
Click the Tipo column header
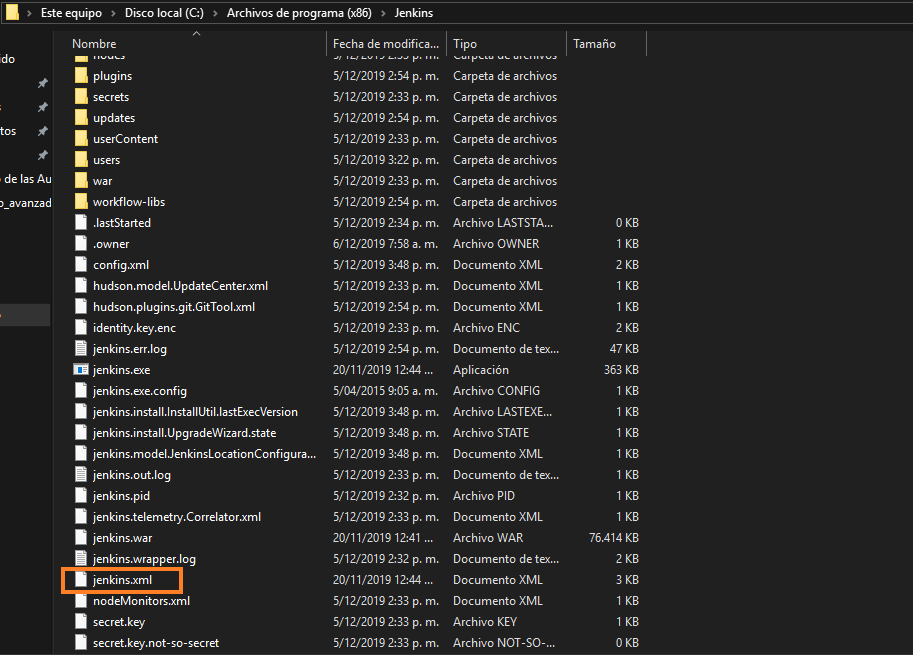point(465,44)
